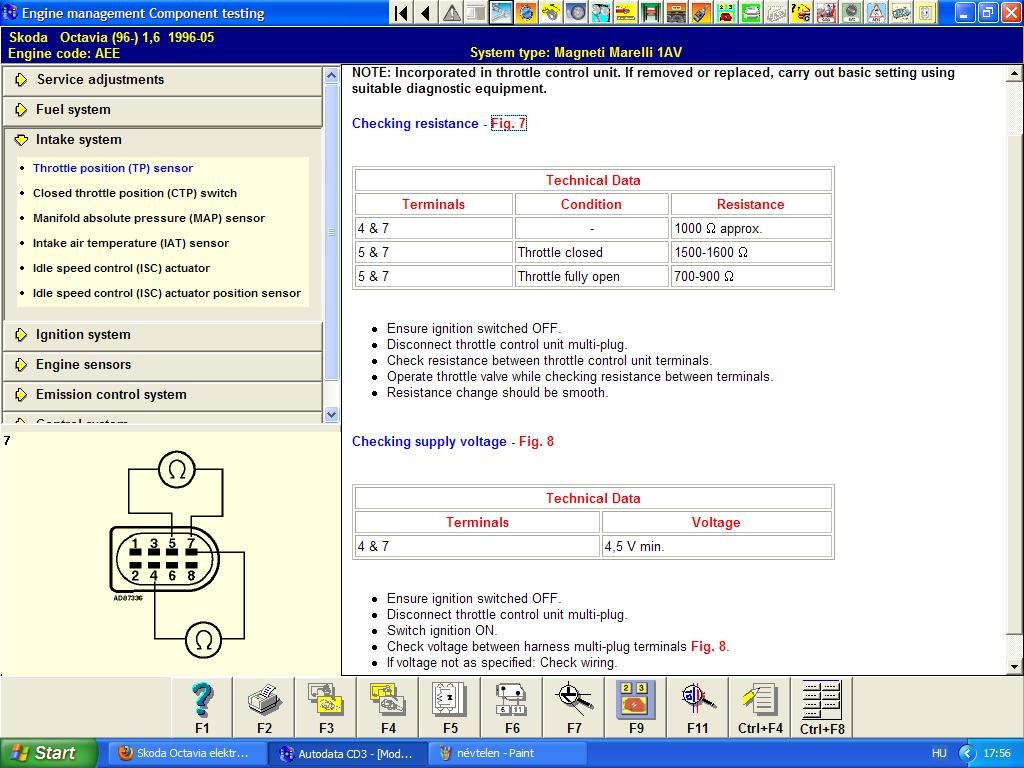Viewport: 1024px width, 768px height.
Task: Open notes with the Ctrl+F4 button
Action: tap(760, 708)
